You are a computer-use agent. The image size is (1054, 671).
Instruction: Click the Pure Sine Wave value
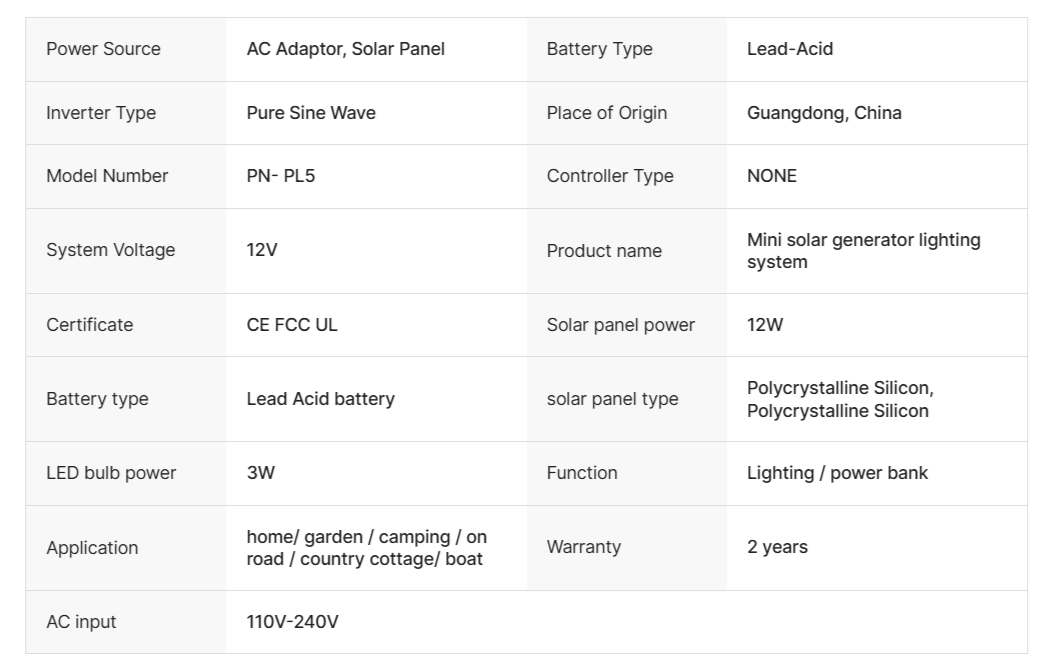coord(311,113)
